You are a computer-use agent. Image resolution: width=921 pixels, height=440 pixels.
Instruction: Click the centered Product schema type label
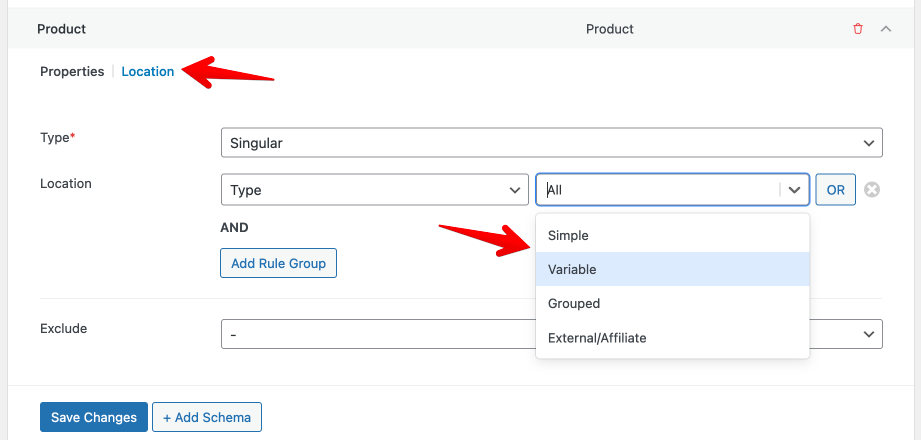(x=610, y=29)
